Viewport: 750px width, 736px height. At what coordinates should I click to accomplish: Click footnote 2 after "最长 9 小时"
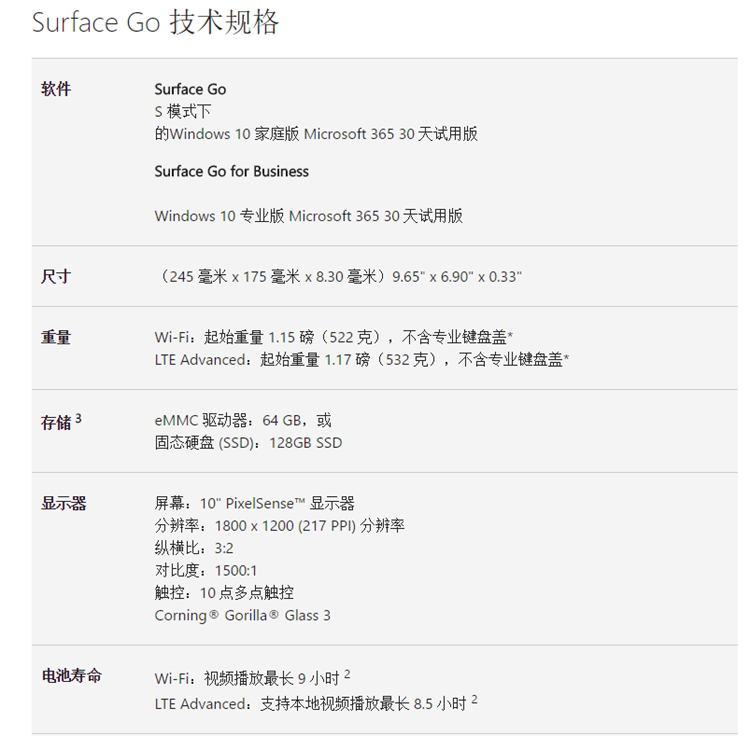(346, 674)
